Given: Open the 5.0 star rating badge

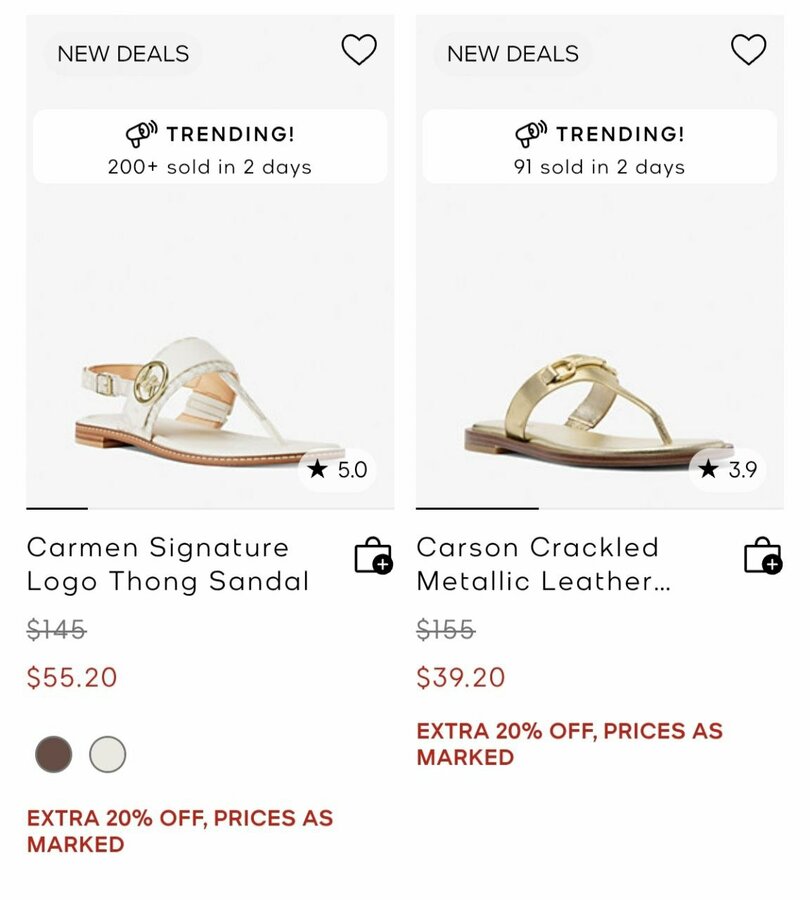Looking at the screenshot, I should [338, 469].
